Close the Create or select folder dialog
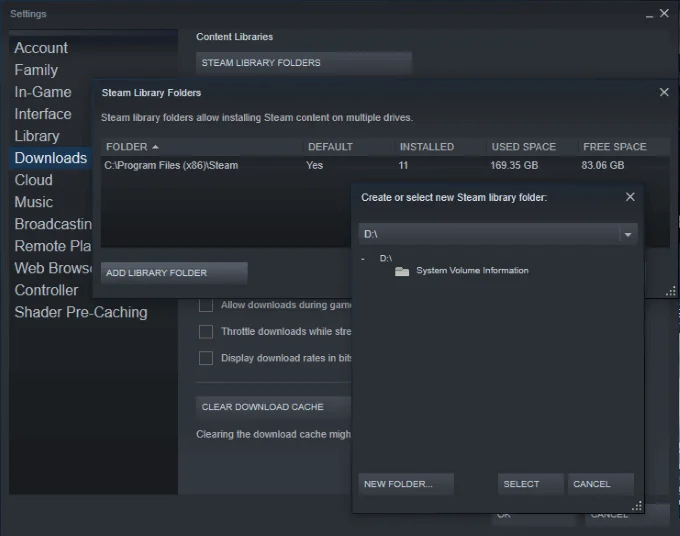This screenshot has width=680, height=536. coord(630,197)
